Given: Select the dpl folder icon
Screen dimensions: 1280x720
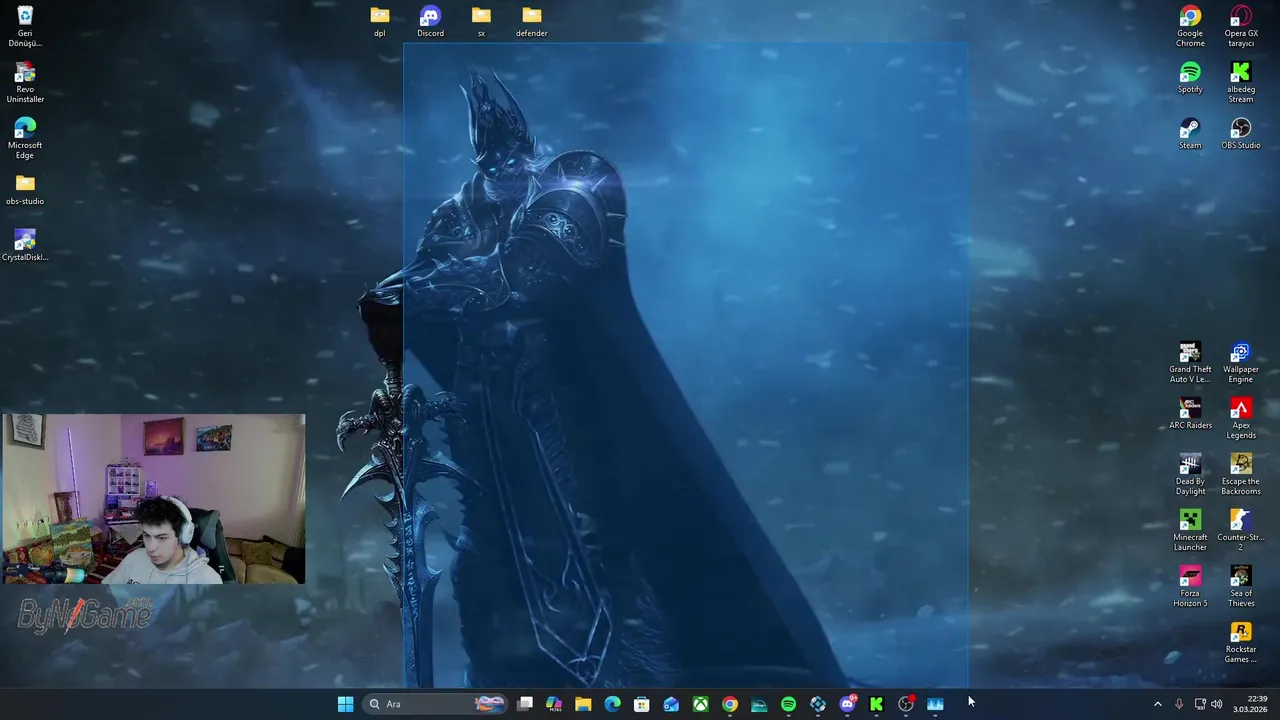Looking at the screenshot, I should tap(380, 21).
